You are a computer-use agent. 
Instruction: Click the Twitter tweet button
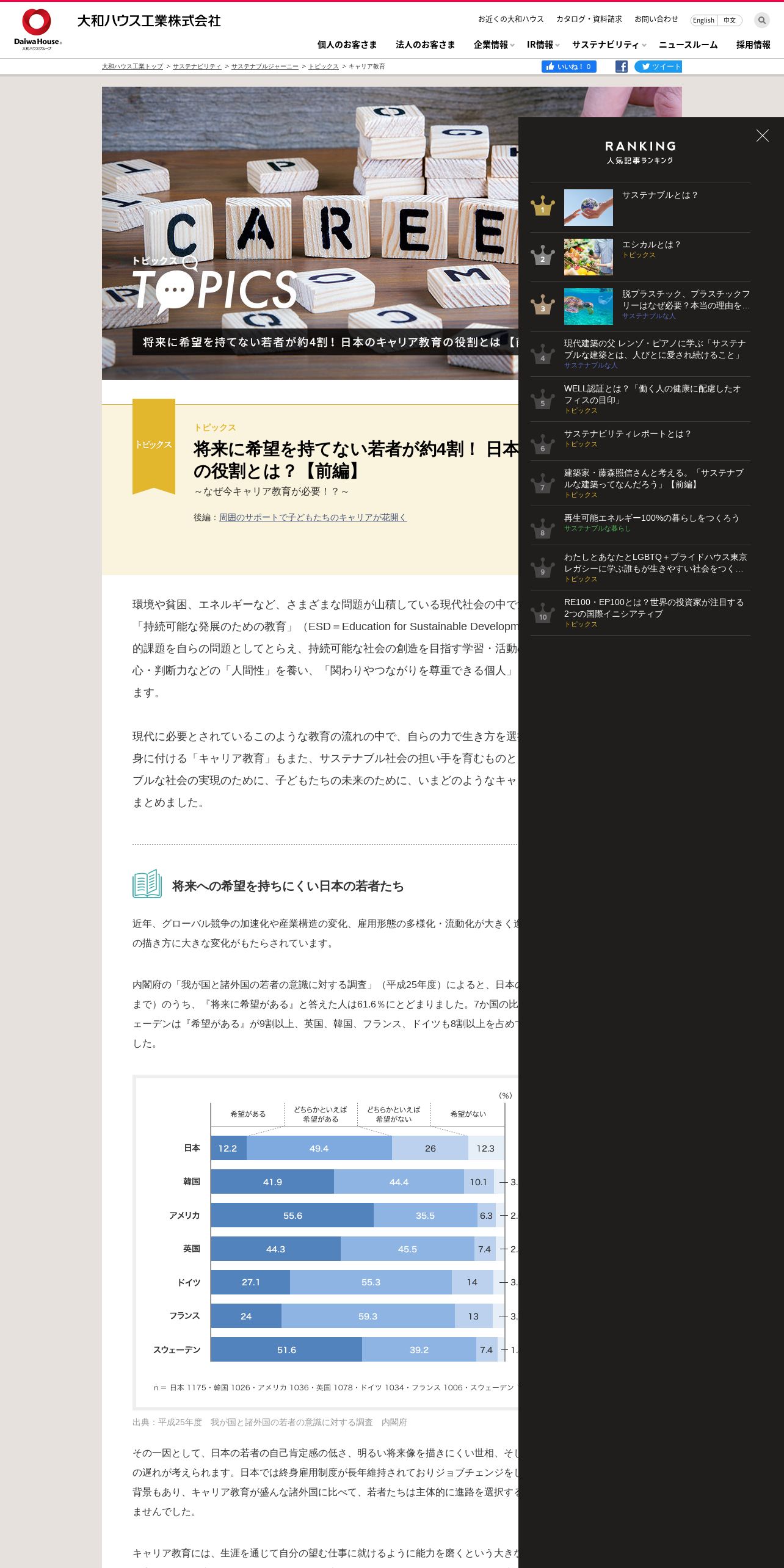tap(658, 67)
